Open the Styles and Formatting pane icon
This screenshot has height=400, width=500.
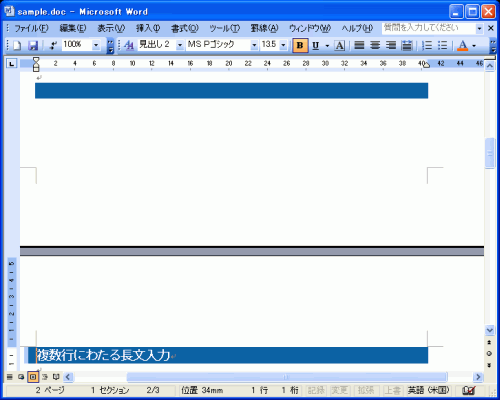pyautogui.click(x=129, y=45)
